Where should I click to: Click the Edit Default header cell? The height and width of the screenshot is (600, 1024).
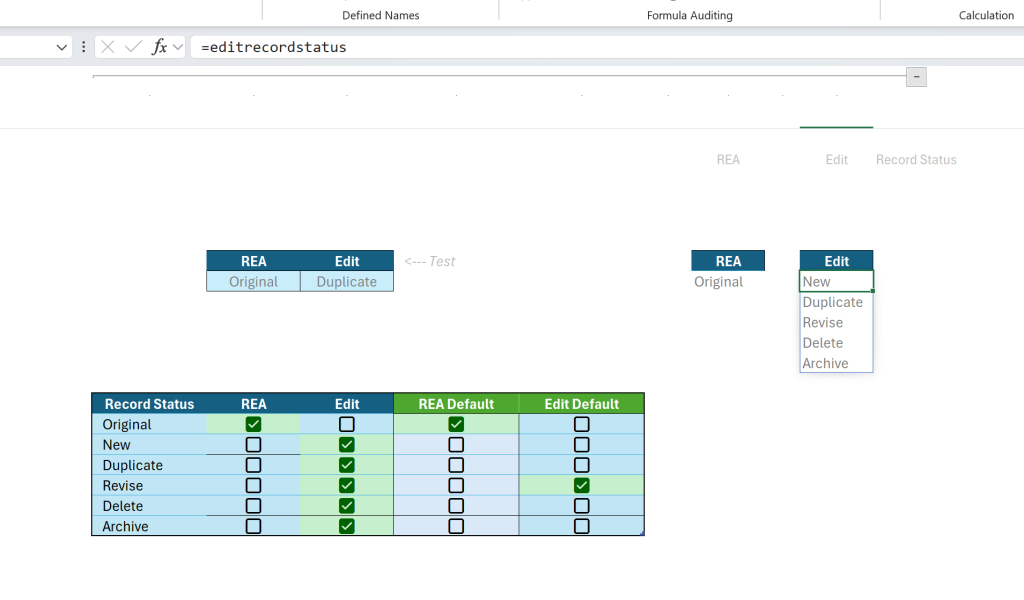pyautogui.click(x=582, y=404)
